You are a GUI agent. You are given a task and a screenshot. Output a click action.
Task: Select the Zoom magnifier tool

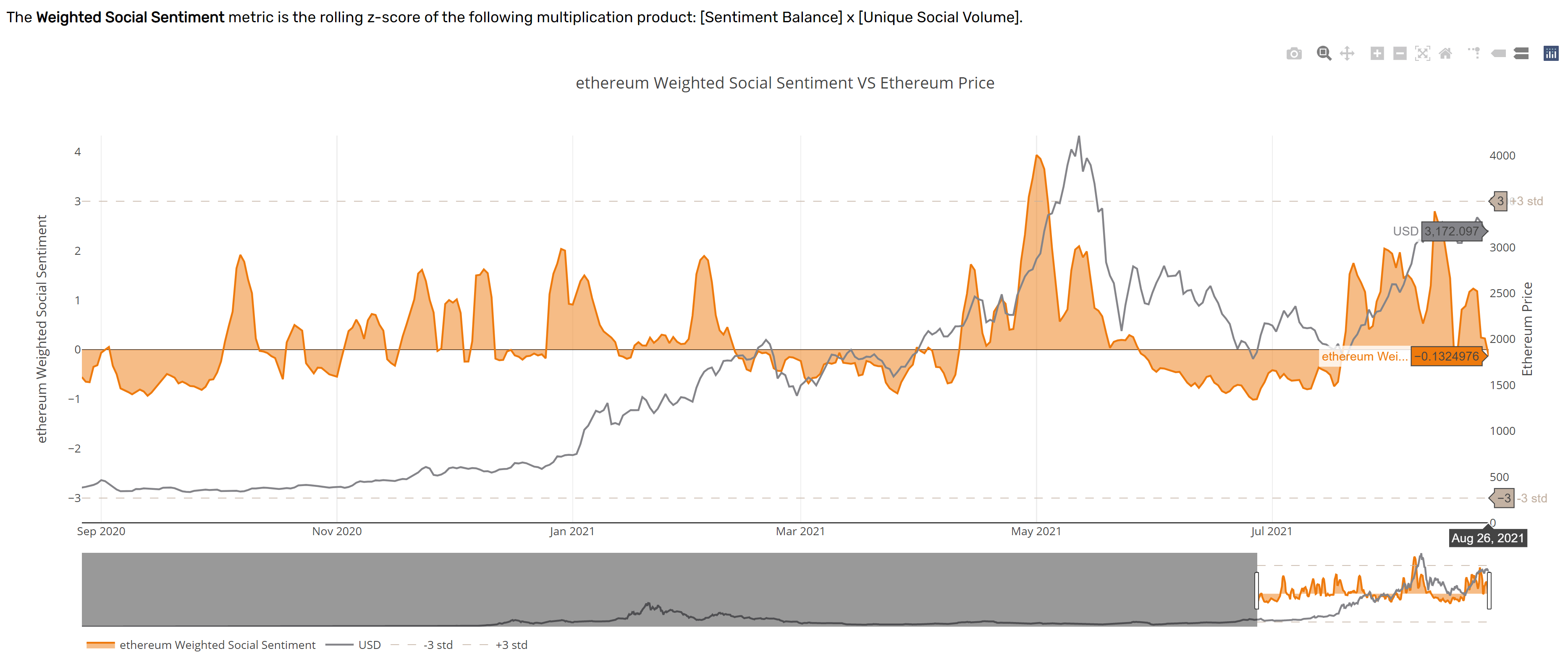pos(1324,54)
